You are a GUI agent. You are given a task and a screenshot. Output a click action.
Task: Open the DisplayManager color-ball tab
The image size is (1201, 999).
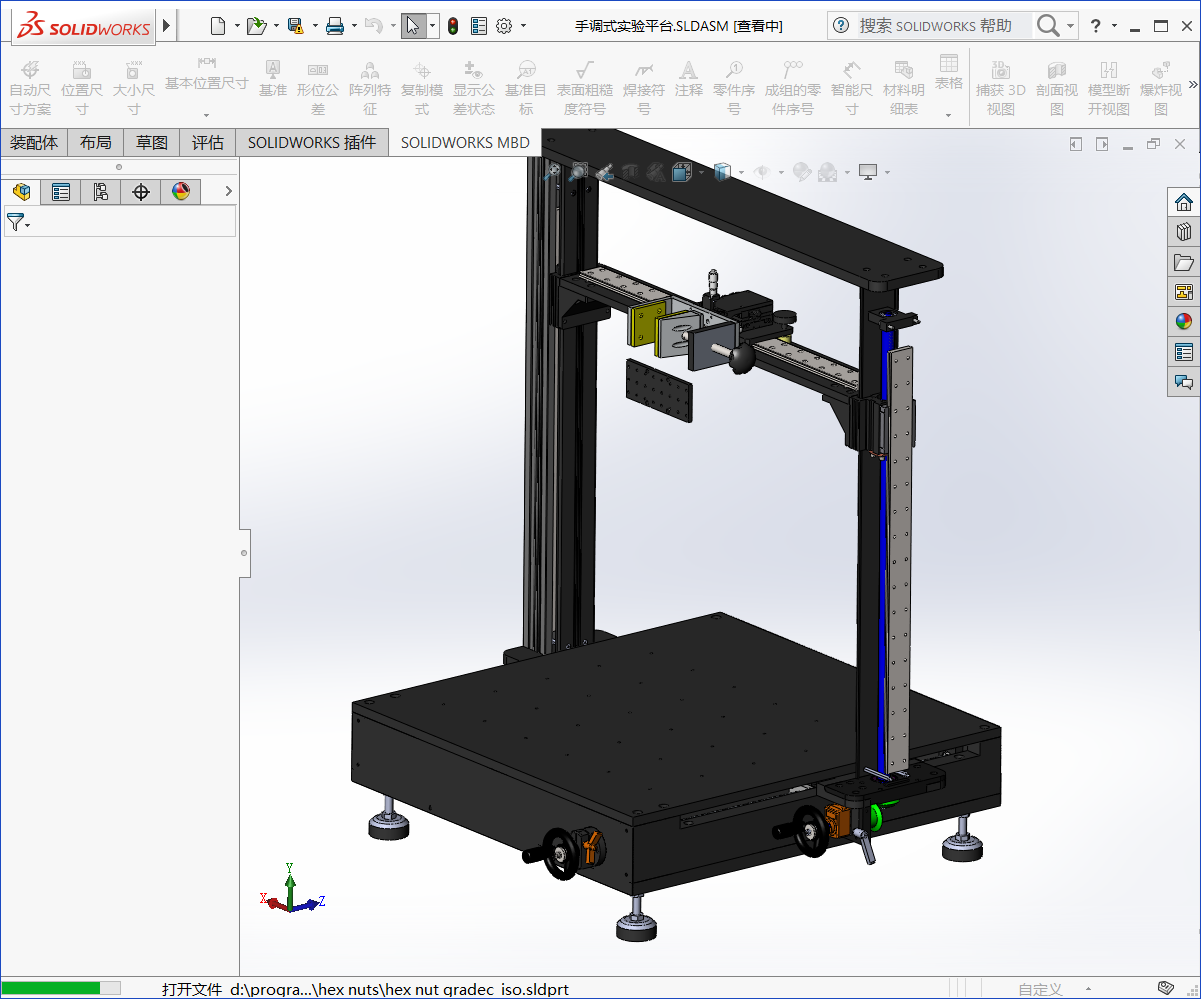(x=181, y=192)
